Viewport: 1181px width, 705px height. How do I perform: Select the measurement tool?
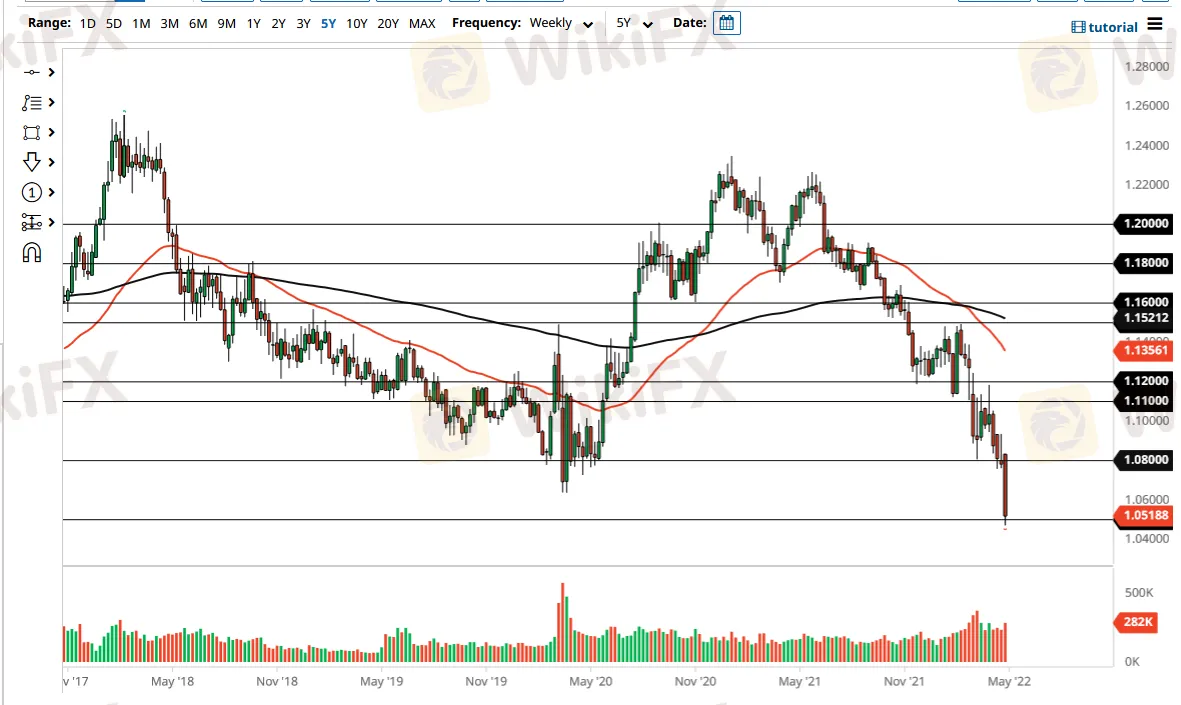pyautogui.click(x=30, y=222)
